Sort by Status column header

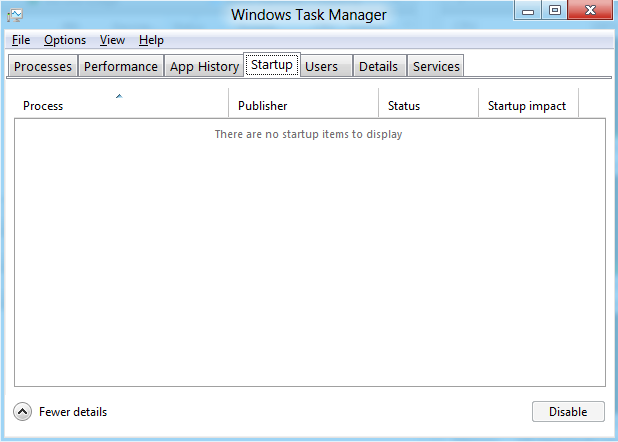428,103
